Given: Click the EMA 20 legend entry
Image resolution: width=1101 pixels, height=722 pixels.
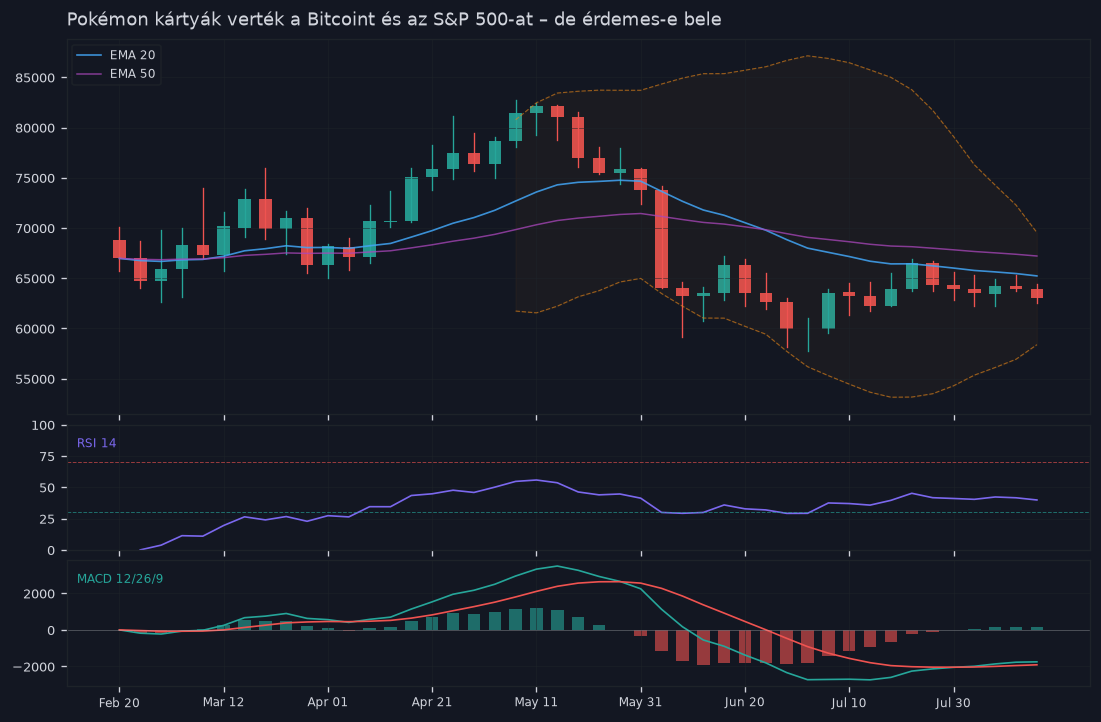Looking at the screenshot, I should click(x=116, y=55).
